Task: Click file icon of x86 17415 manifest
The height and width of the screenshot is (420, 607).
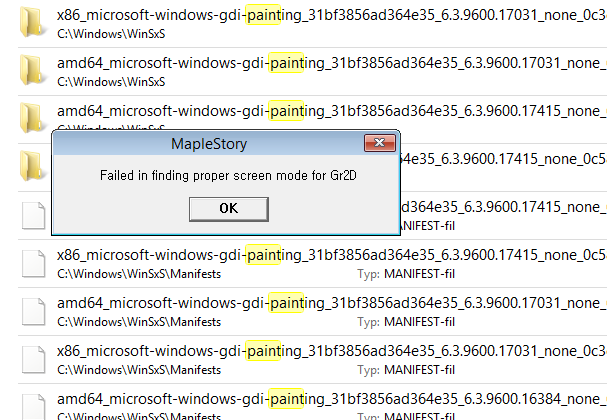Action: [x=32, y=262]
